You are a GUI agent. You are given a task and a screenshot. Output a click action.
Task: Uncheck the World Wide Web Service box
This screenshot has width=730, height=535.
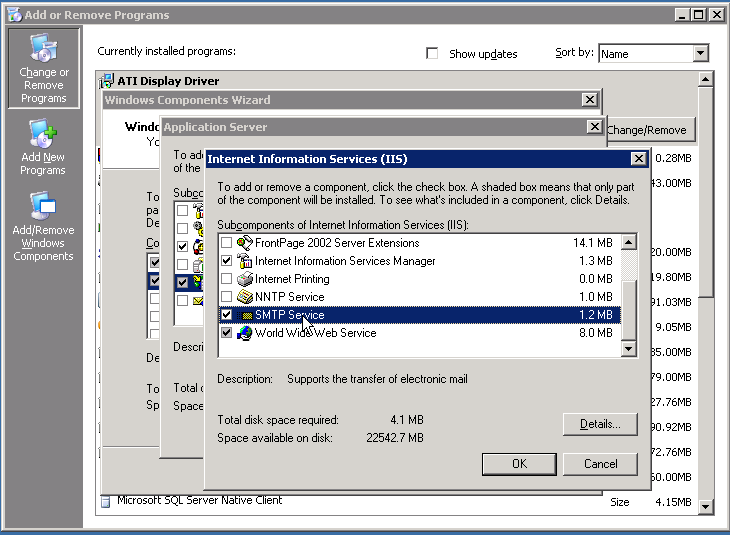click(226, 333)
